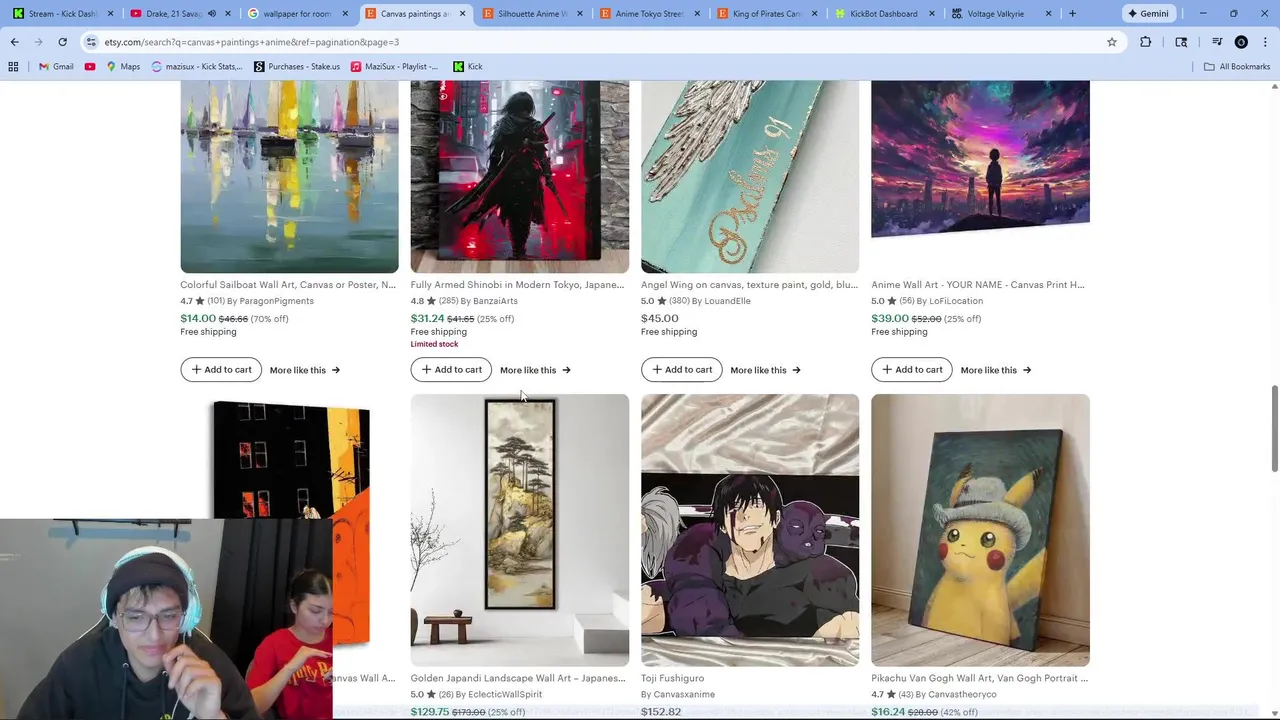Open the Colorful Sailboat Wall Art thumbnail
Viewport: 1280px width, 720px height.
tap(289, 177)
